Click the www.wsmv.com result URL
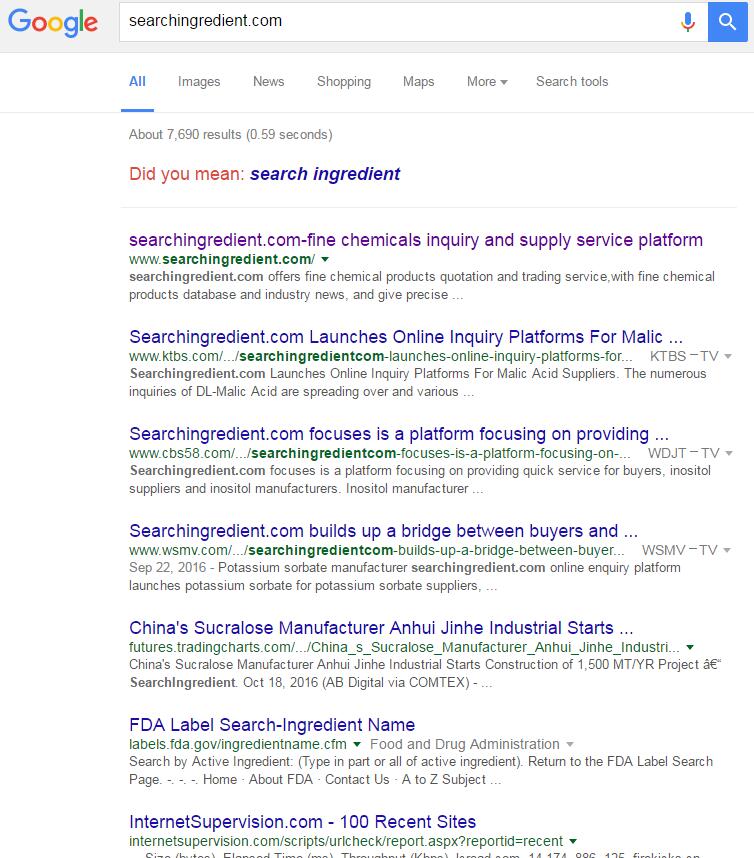The width and height of the screenshot is (754, 858). pyautogui.click(x=376, y=550)
